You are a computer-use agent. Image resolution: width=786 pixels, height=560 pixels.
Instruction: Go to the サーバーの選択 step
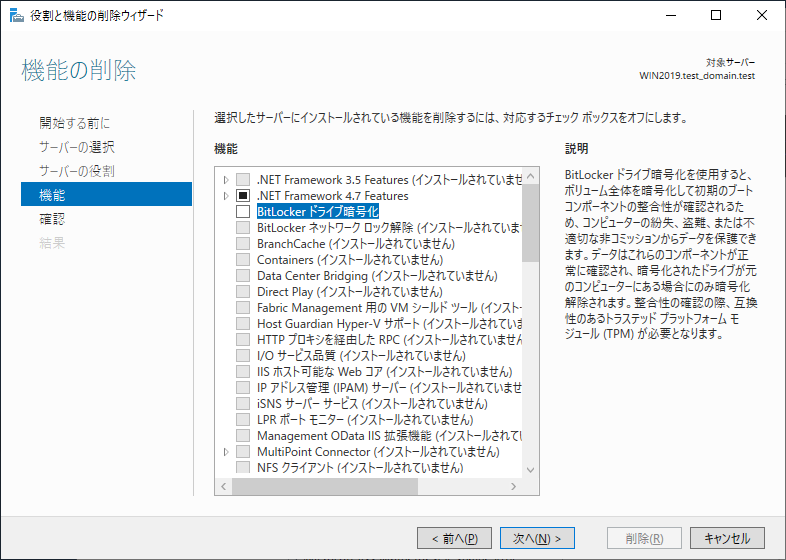tap(77, 147)
